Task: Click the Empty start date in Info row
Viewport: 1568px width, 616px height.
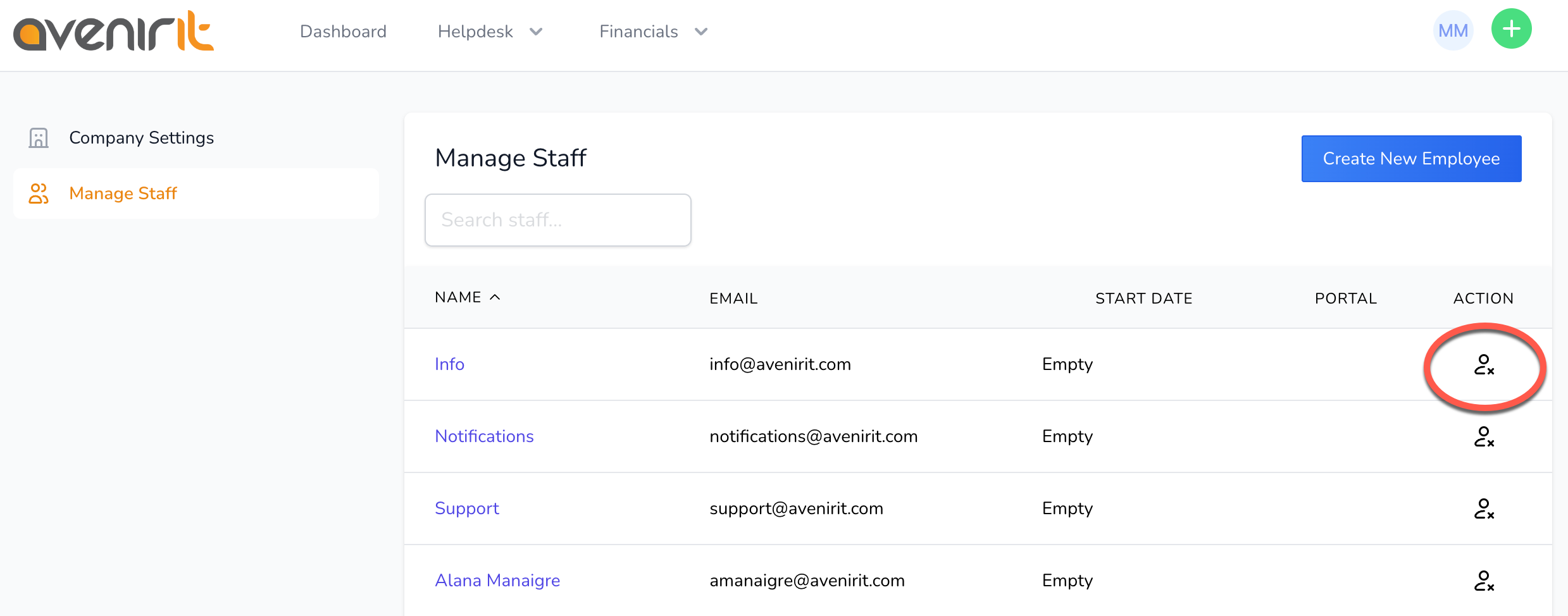Action: 1067,364
